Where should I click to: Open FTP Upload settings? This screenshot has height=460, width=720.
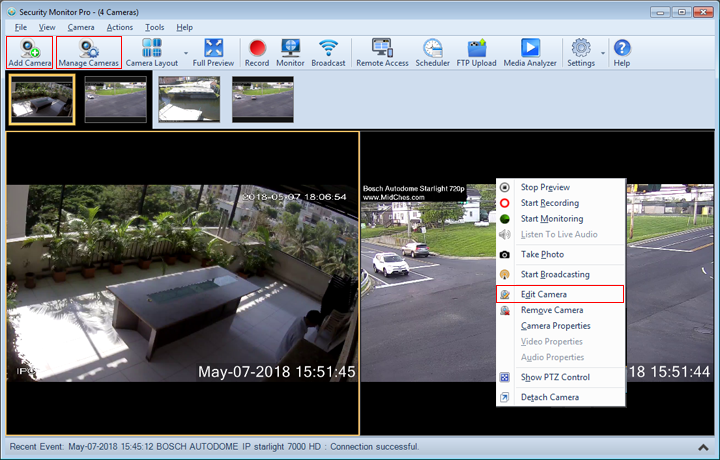pyautogui.click(x=477, y=52)
